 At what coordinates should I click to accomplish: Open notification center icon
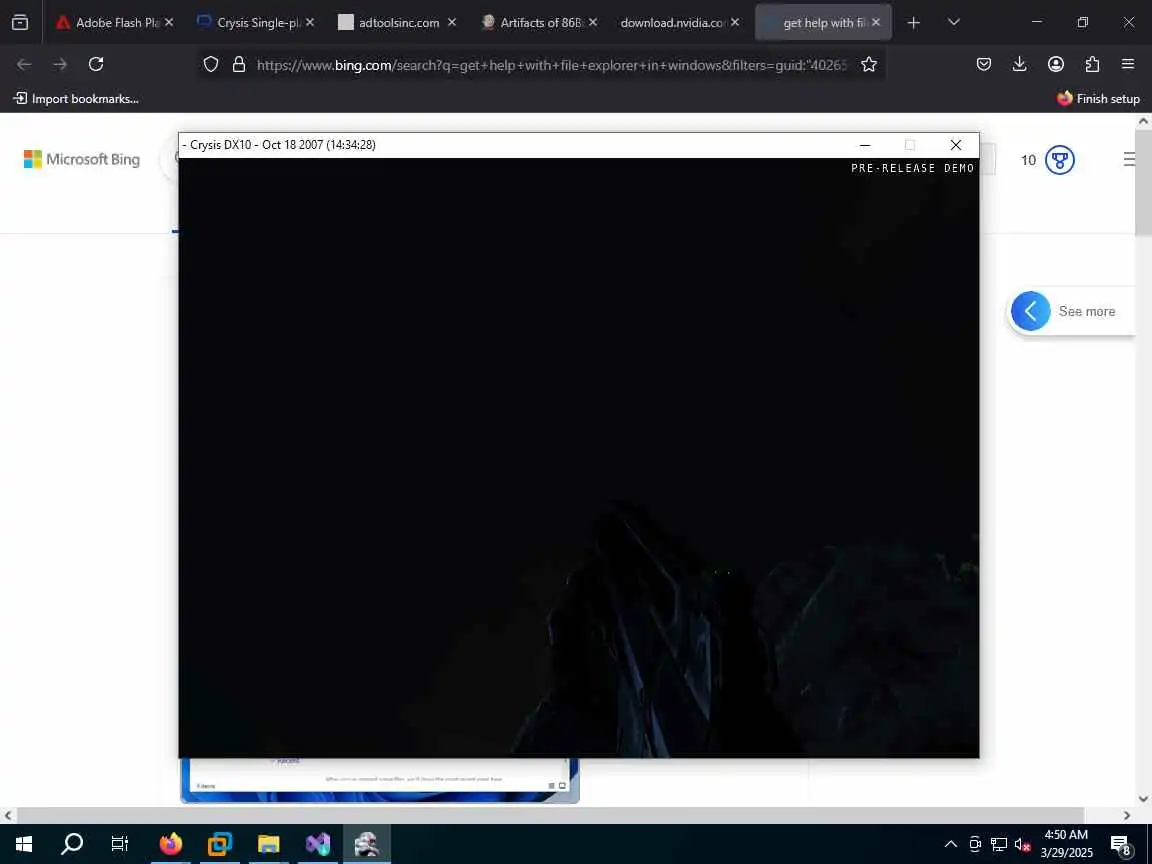tap(1120, 844)
